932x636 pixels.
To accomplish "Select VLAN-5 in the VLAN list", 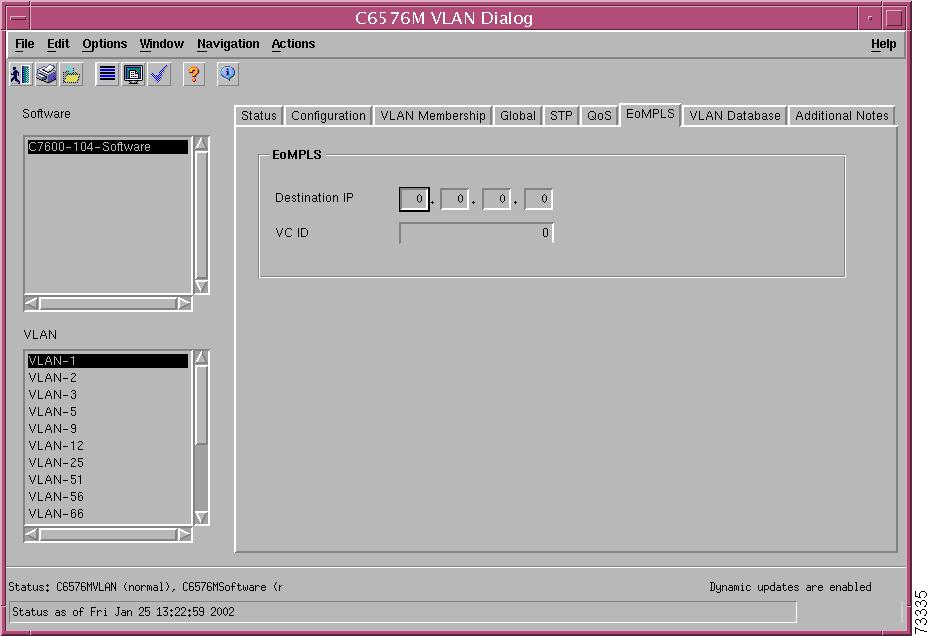I will [108, 412].
